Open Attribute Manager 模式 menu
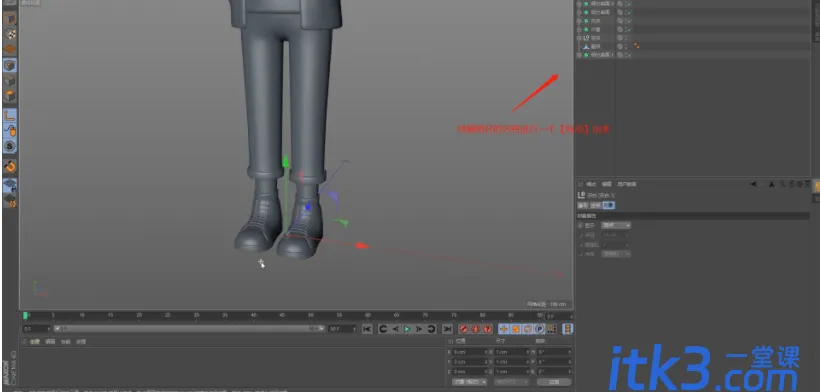 point(591,184)
